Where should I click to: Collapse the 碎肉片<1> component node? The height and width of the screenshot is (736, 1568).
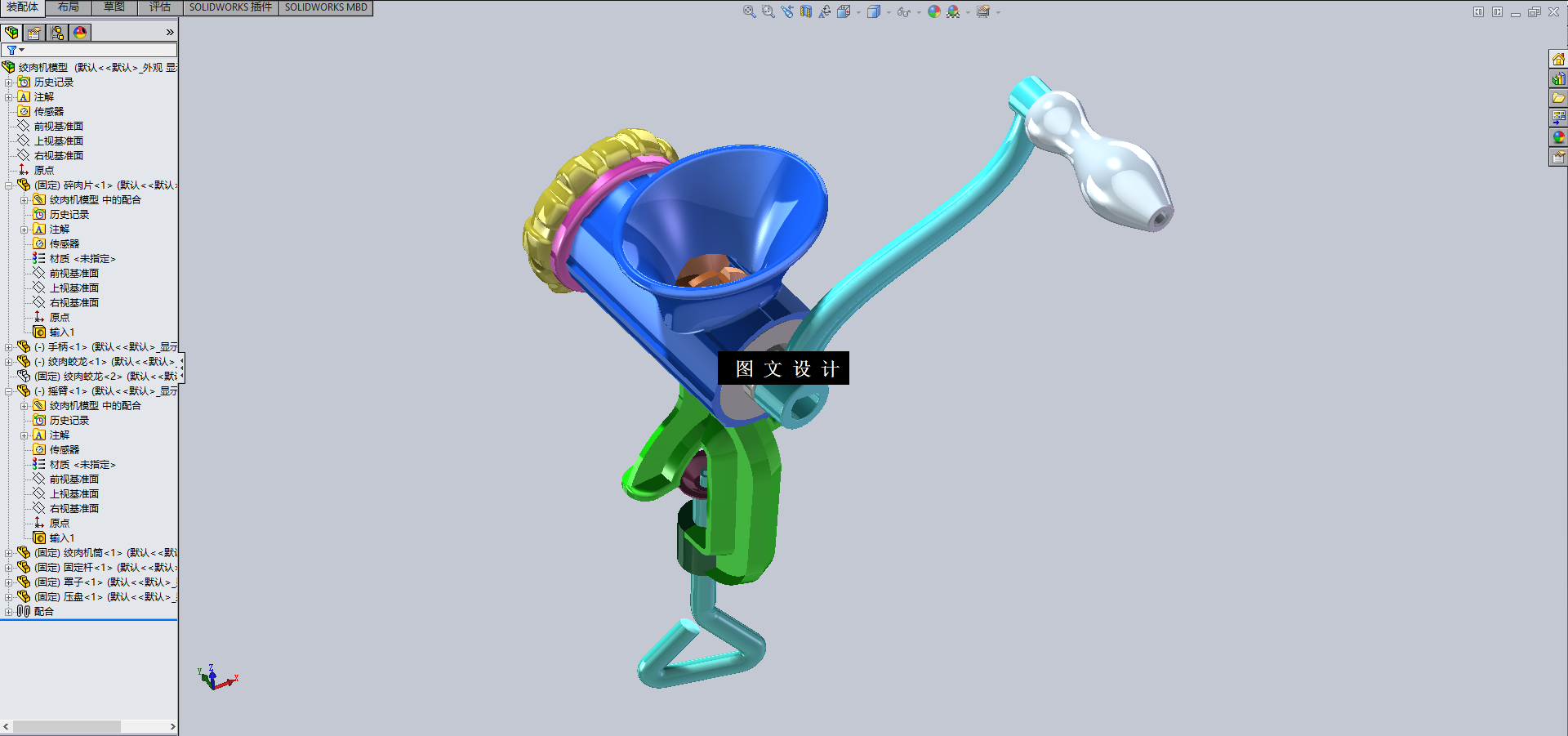pyautogui.click(x=8, y=185)
